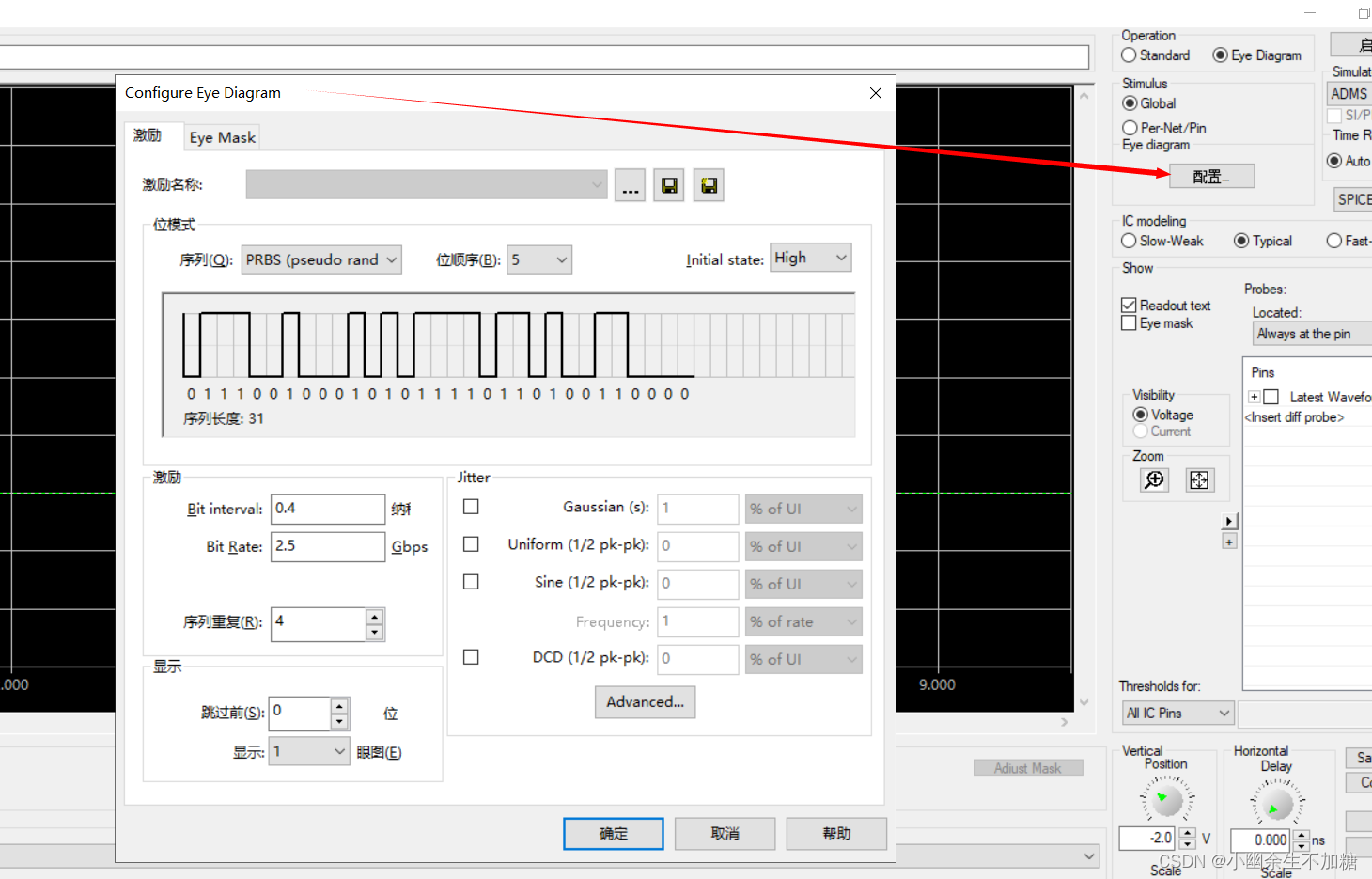Open the All IC Pins thresholds dropdown

(1177, 714)
